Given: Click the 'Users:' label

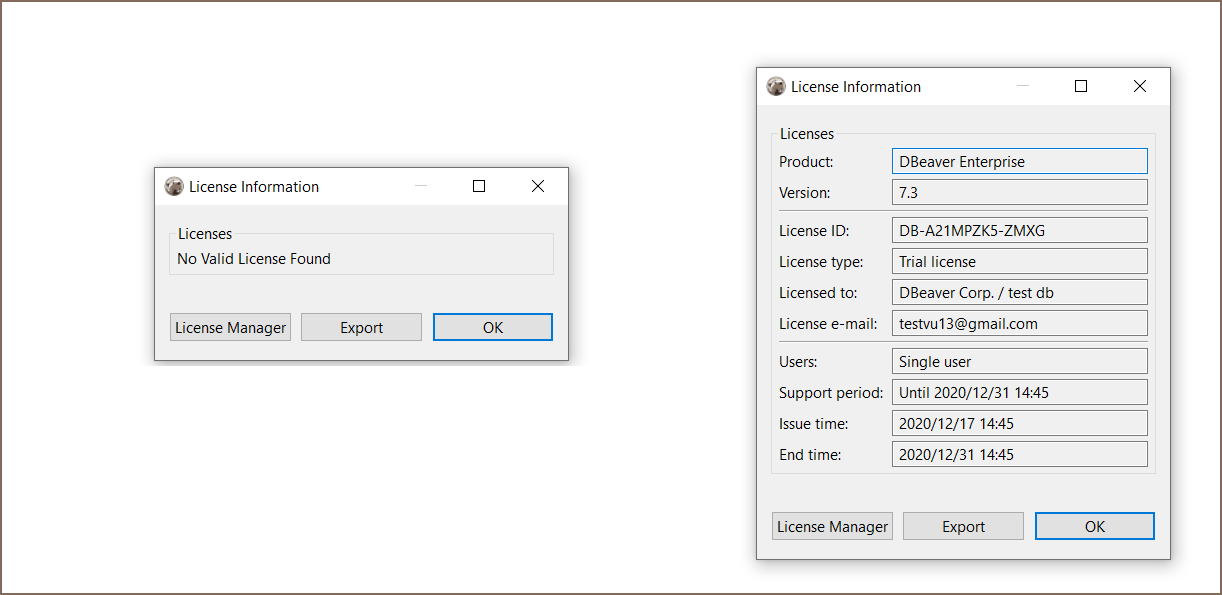Looking at the screenshot, I should pyautogui.click(x=798, y=361).
